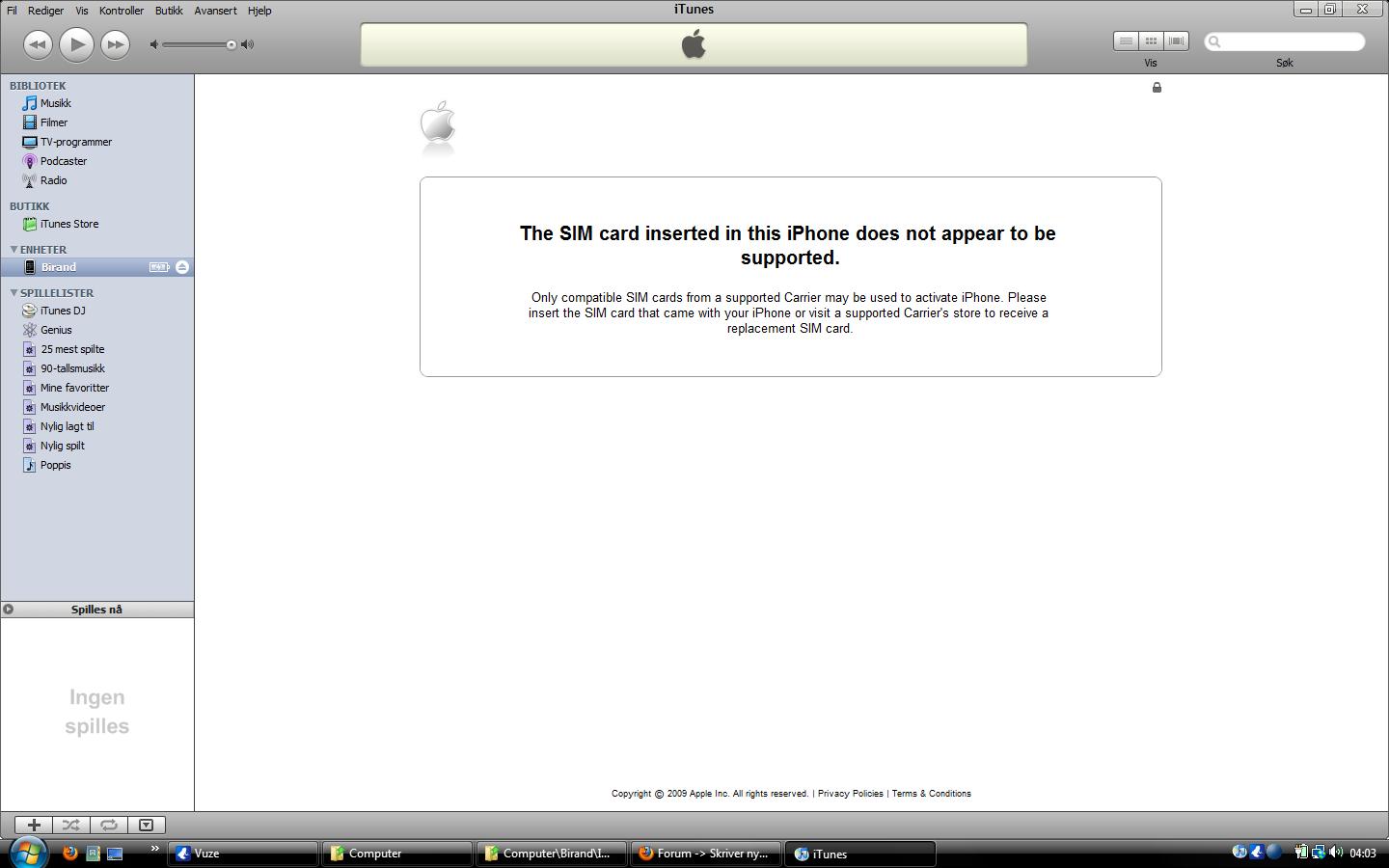
Task: Open the Privacy Policies link
Action: pyautogui.click(x=851, y=794)
